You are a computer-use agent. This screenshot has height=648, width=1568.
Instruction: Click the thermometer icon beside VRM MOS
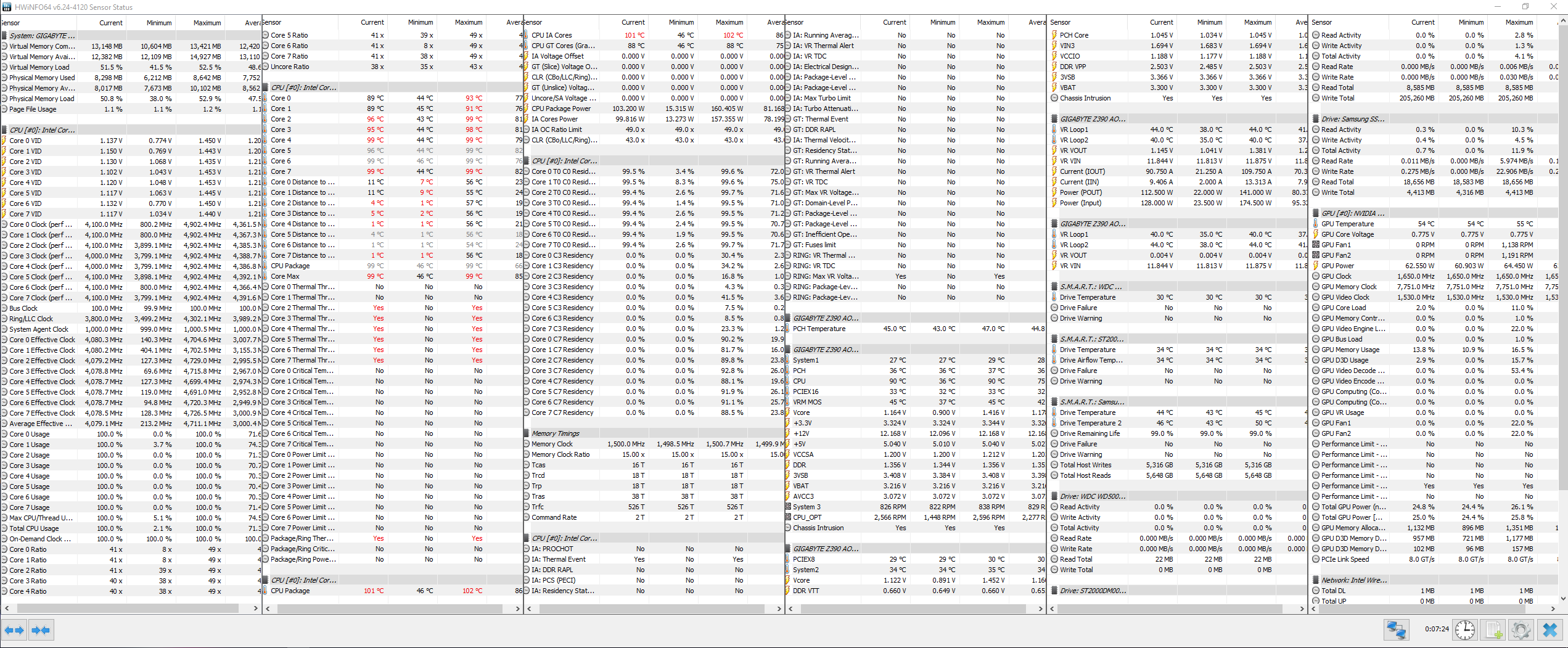(788, 402)
